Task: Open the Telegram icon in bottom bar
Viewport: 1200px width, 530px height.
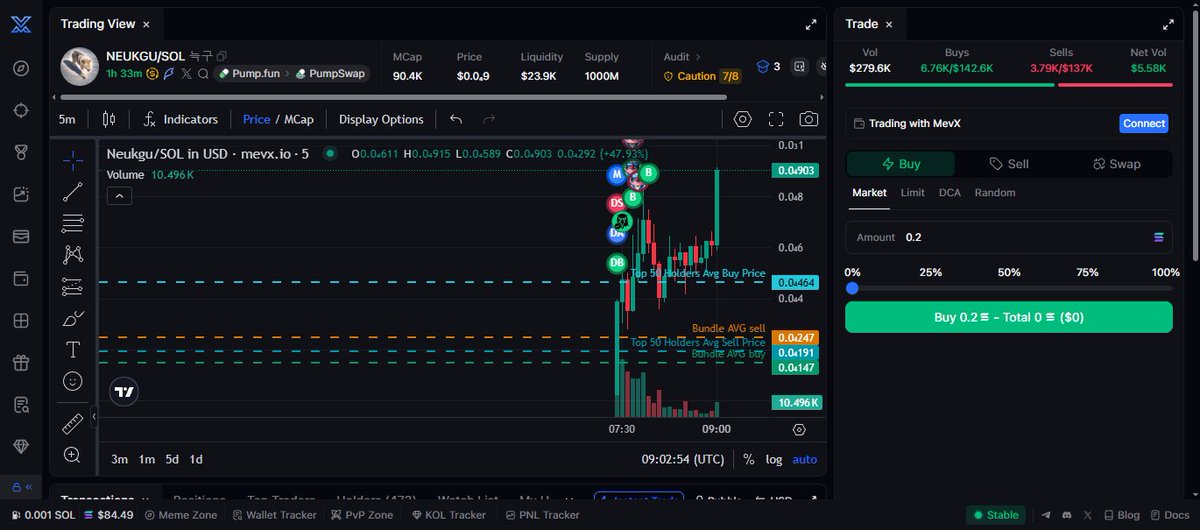Action: click(x=1046, y=515)
